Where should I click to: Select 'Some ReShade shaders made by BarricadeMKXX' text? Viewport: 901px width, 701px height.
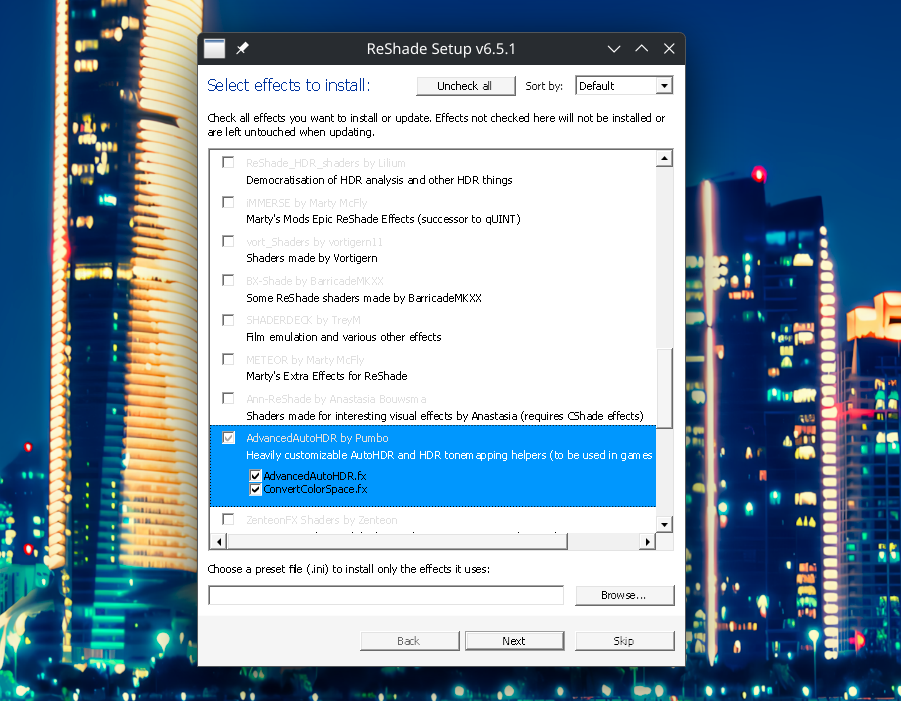pos(364,298)
